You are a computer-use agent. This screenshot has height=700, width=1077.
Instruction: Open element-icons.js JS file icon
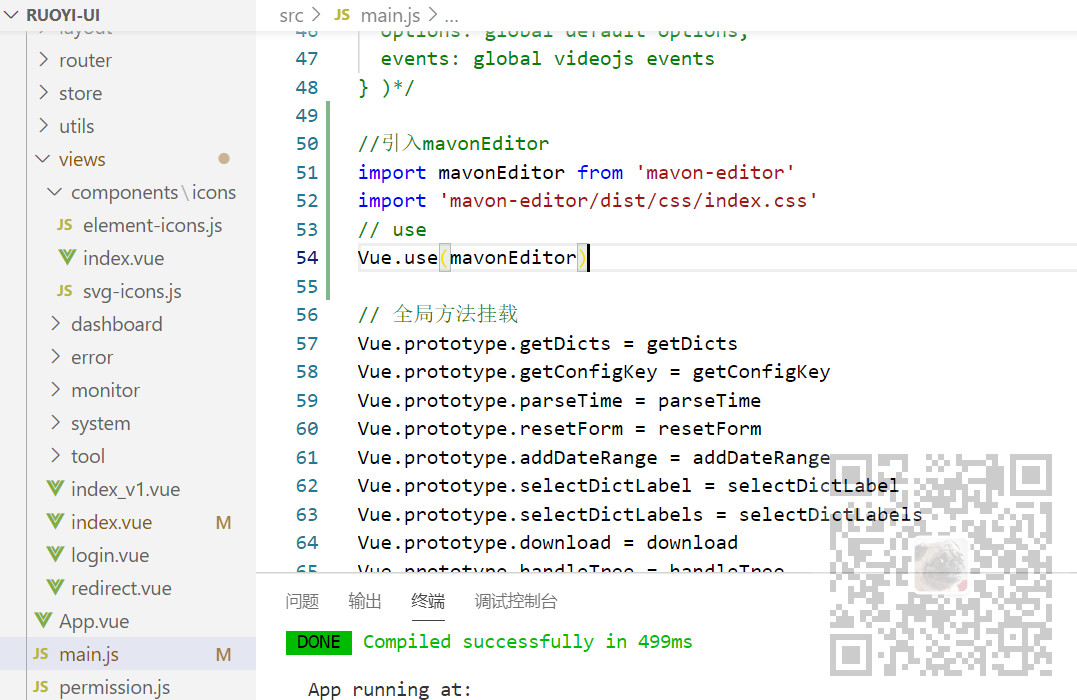tap(65, 225)
